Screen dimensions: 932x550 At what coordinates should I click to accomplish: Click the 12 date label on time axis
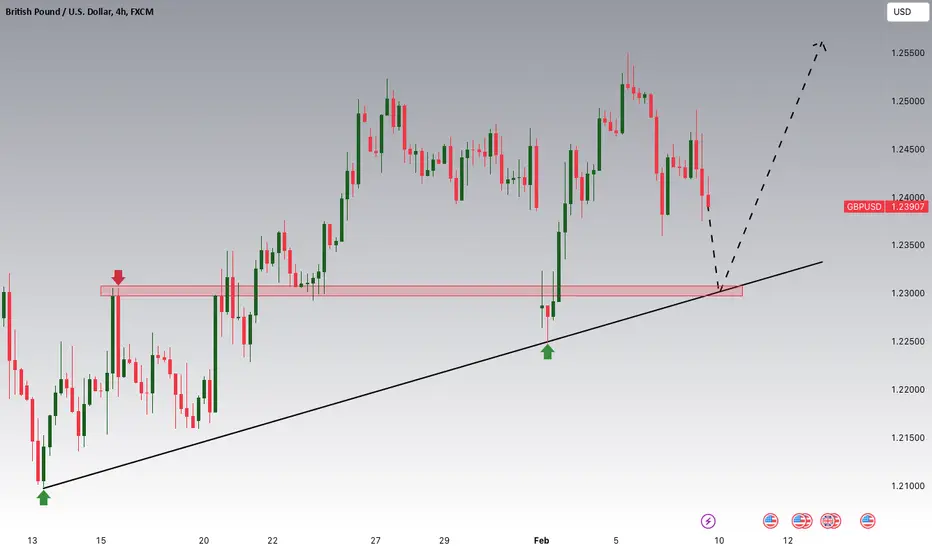[x=788, y=540]
